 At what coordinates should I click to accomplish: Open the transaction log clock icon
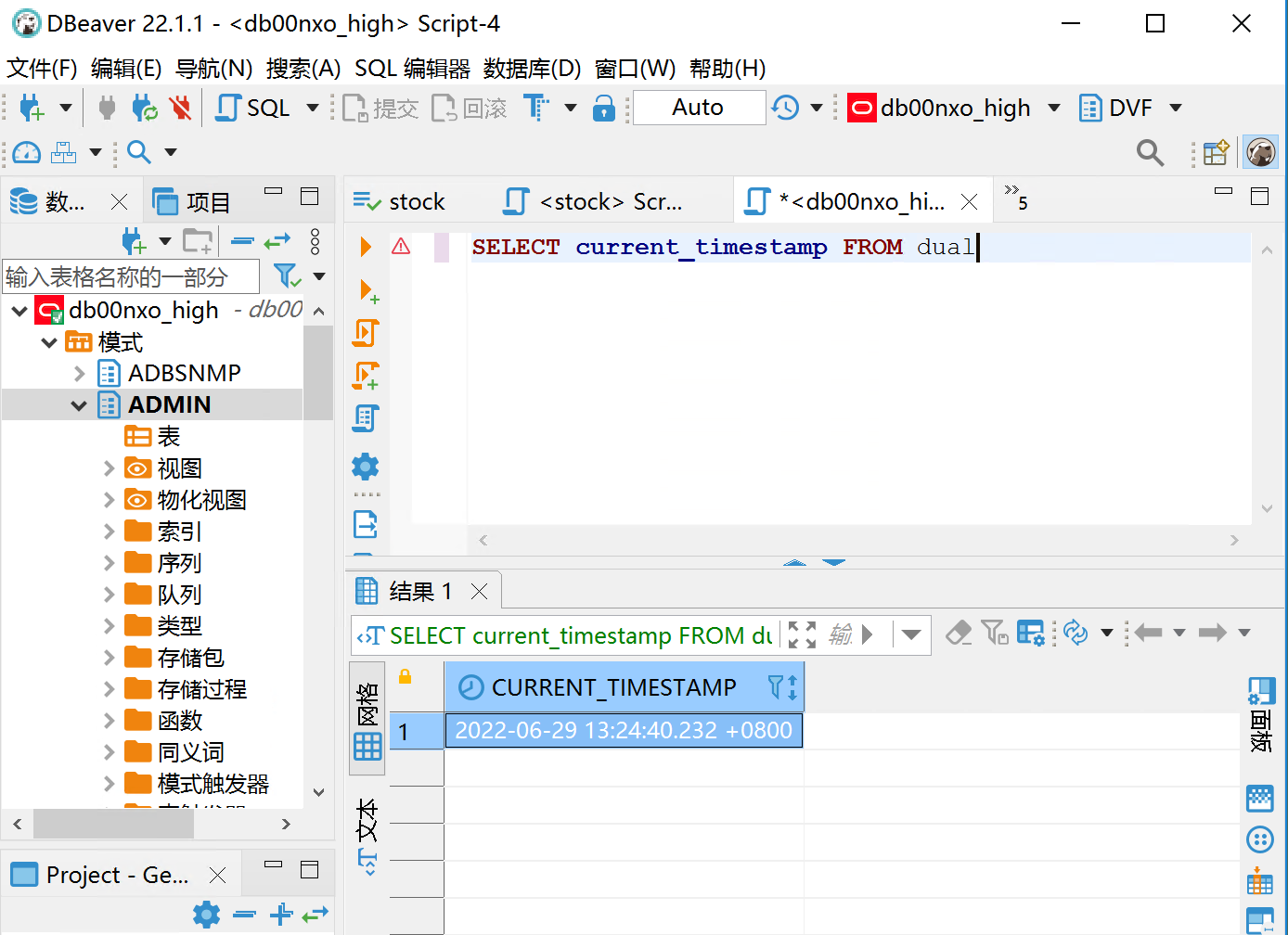785,109
